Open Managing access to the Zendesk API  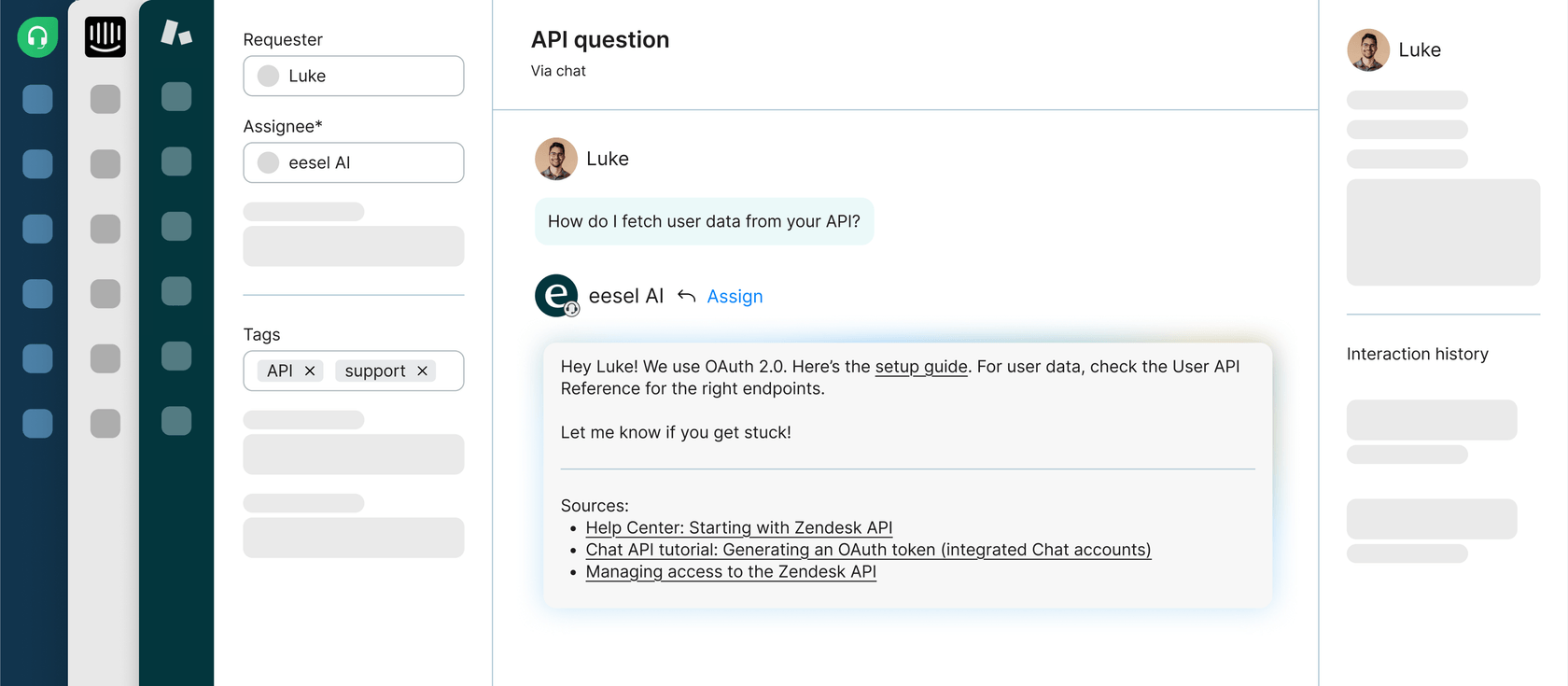(731, 572)
